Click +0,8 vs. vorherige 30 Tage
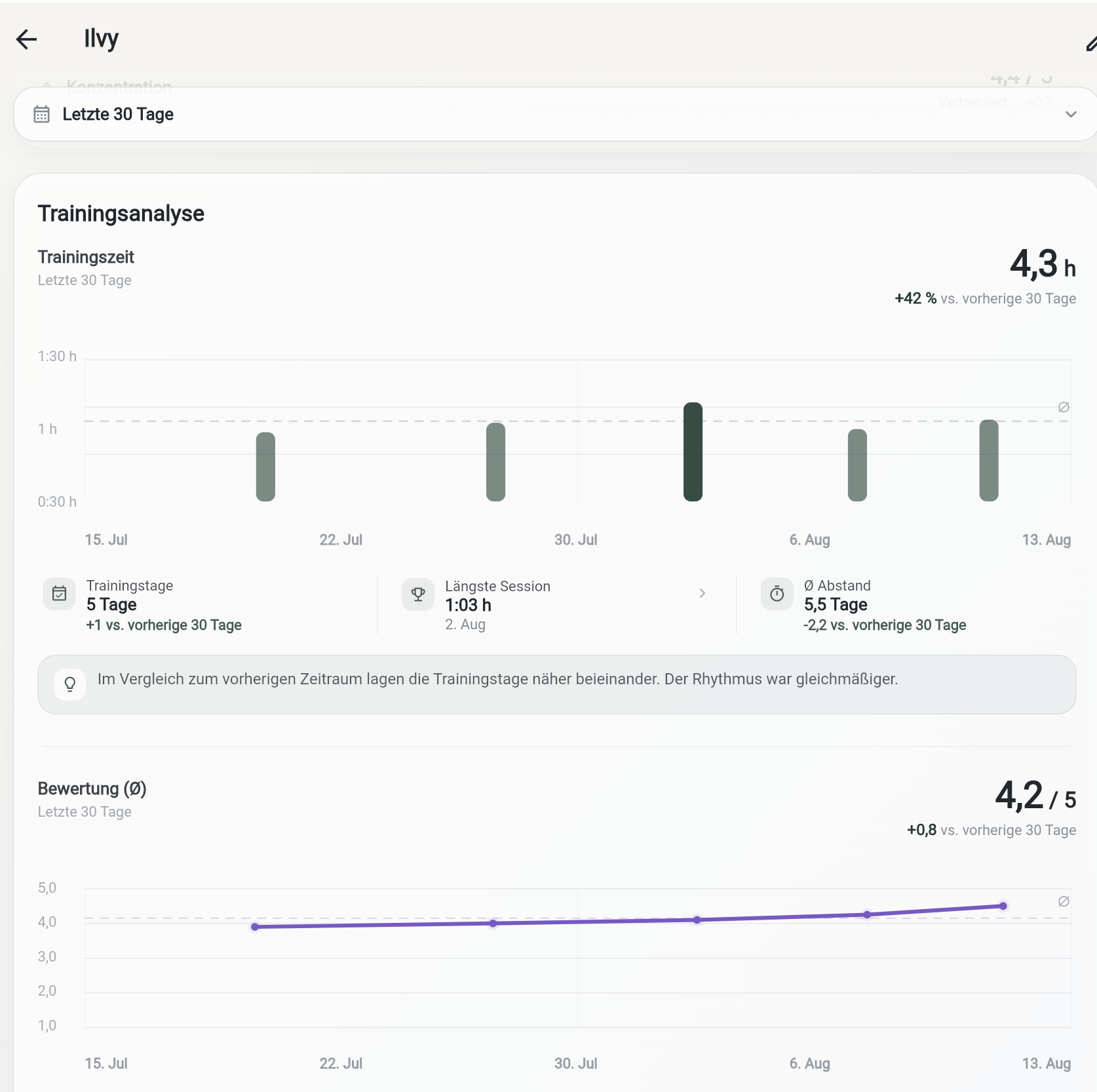Screen dimensions: 1097x1092 (991, 830)
